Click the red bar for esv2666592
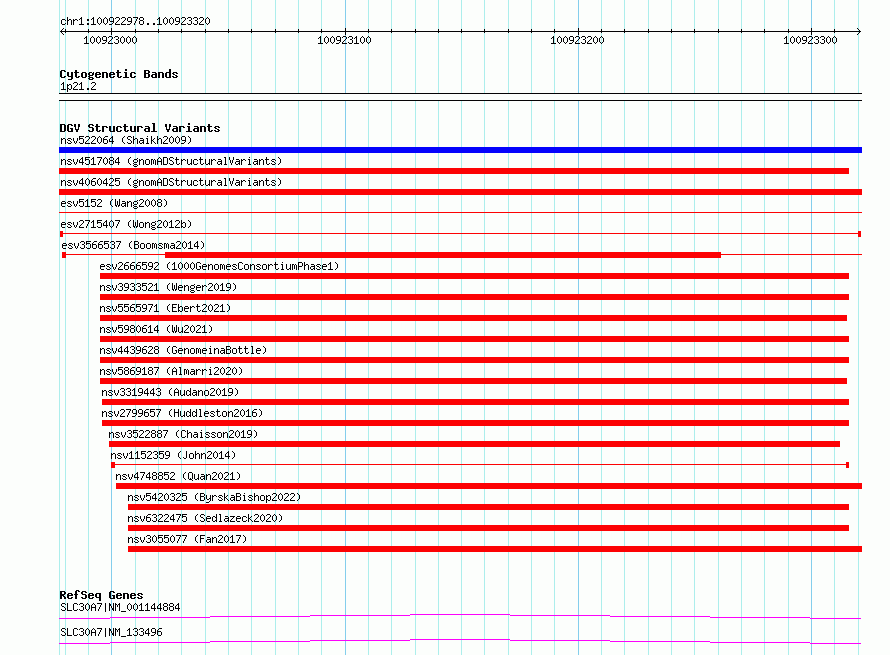This screenshot has width=890, height=655. 475,276
